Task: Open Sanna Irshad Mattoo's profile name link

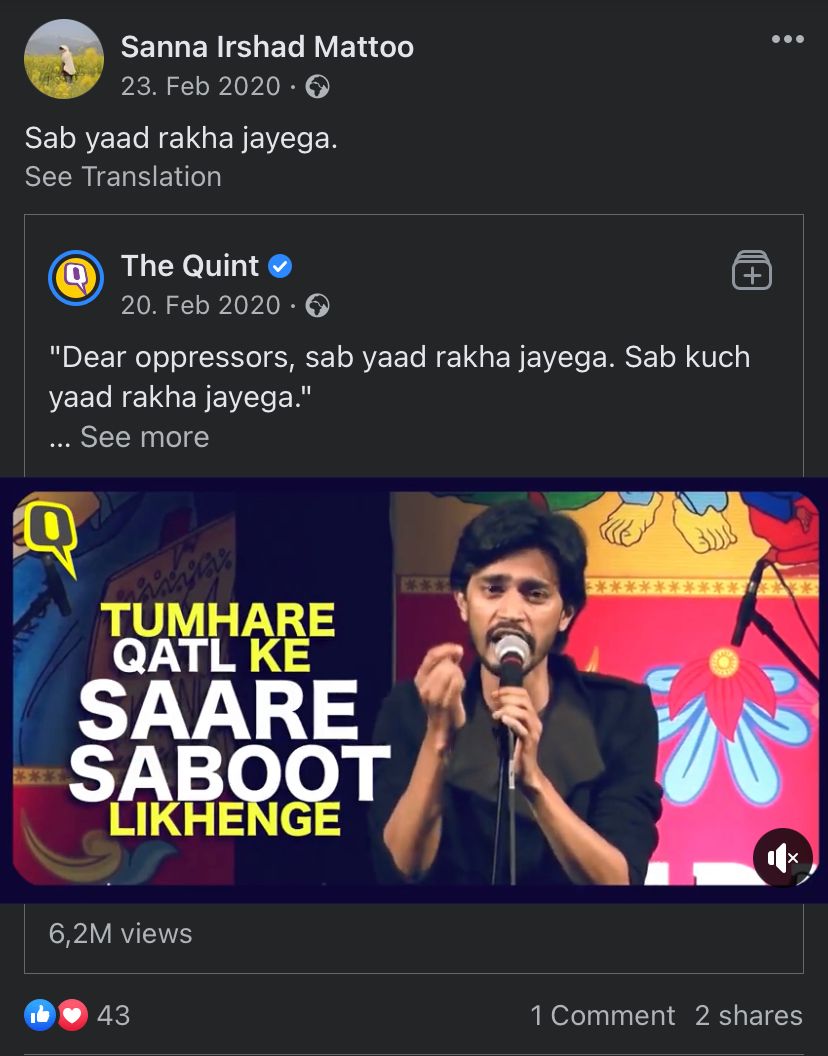Action: click(x=267, y=47)
